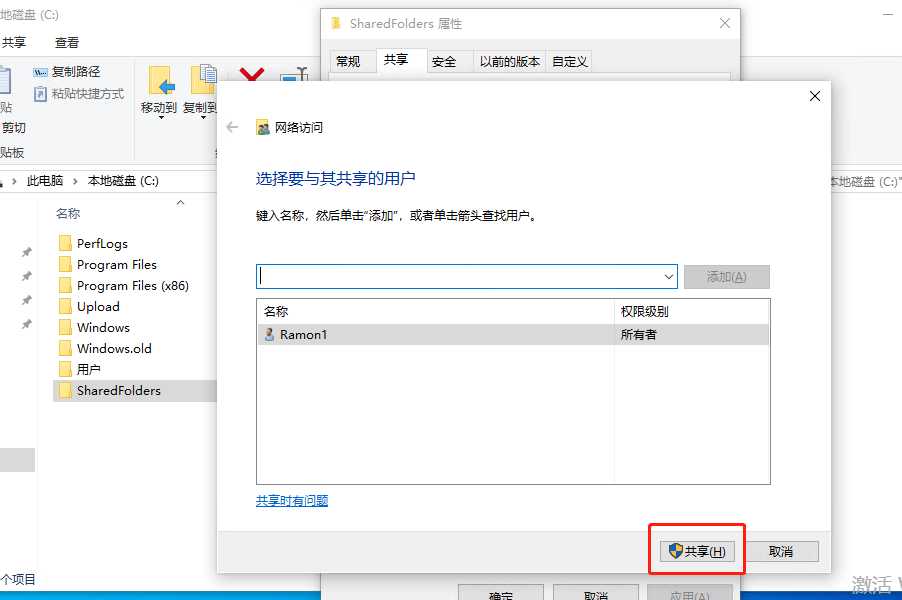Click Local Disk (C:) (本地磁盘) in address breadcrumb

pyautogui.click(x=123, y=181)
